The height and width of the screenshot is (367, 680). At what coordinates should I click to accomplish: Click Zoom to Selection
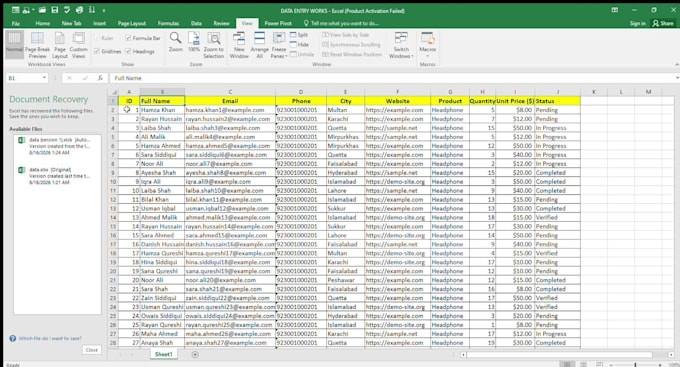(213, 46)
